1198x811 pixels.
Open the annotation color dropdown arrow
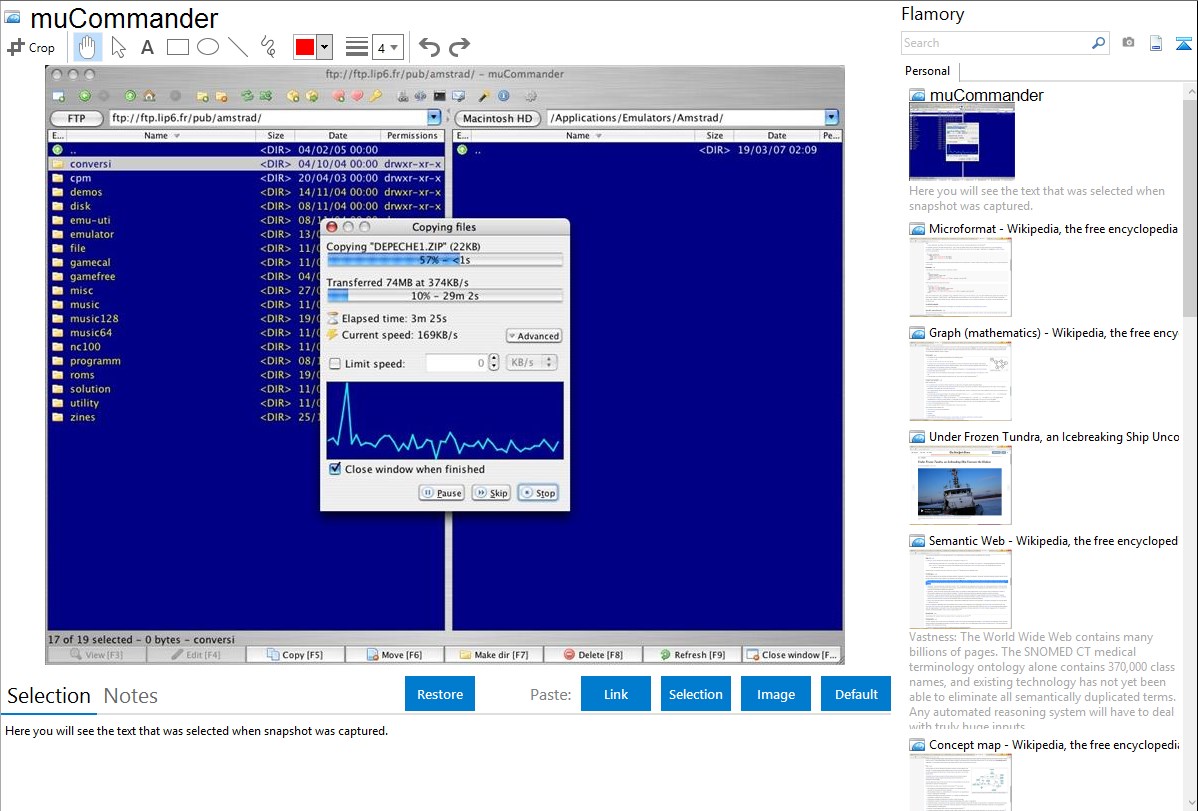click(x=325, y=47)
